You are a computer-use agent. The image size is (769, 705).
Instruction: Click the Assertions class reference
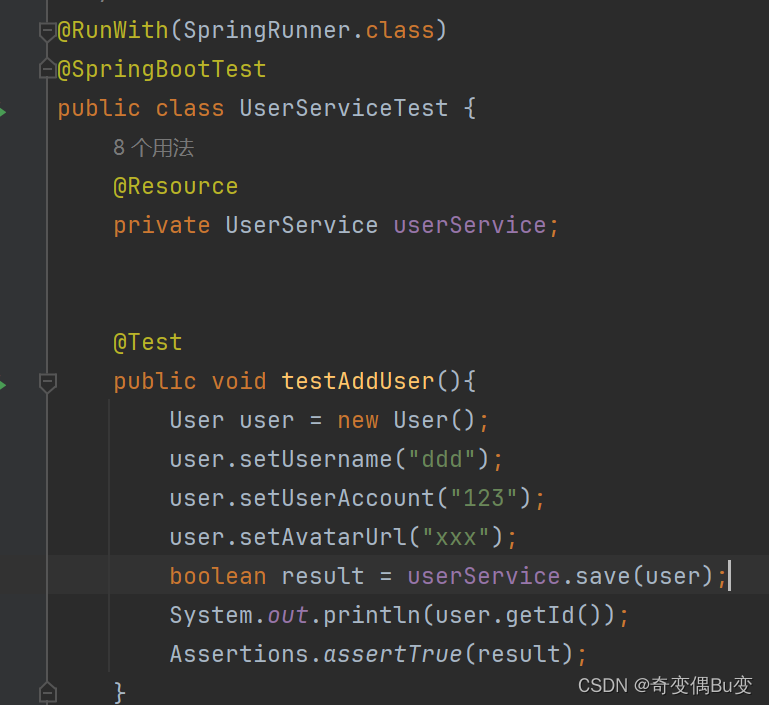point(239,654)
